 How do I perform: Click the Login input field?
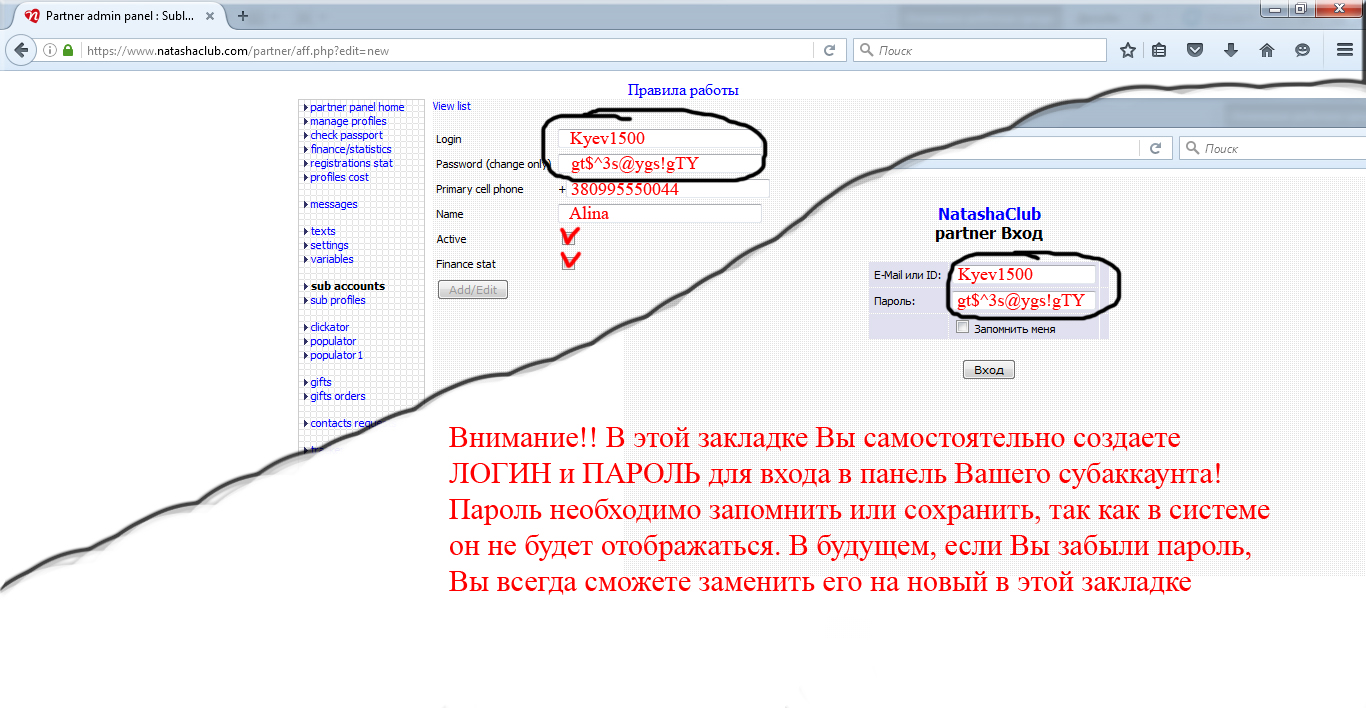pos(660,139)
